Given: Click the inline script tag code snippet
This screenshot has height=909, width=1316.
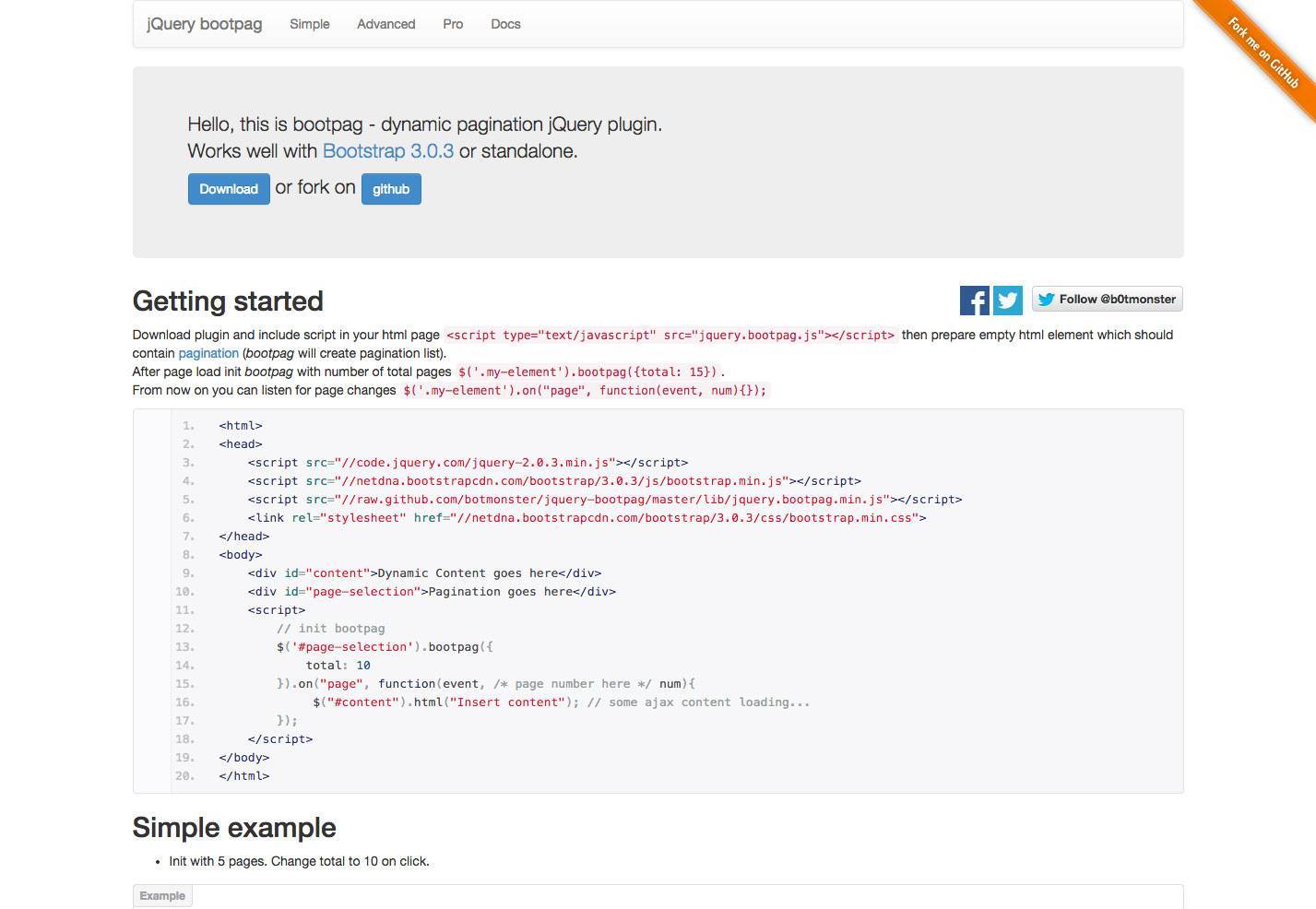Looking at the screenshot, I should 670,335.
